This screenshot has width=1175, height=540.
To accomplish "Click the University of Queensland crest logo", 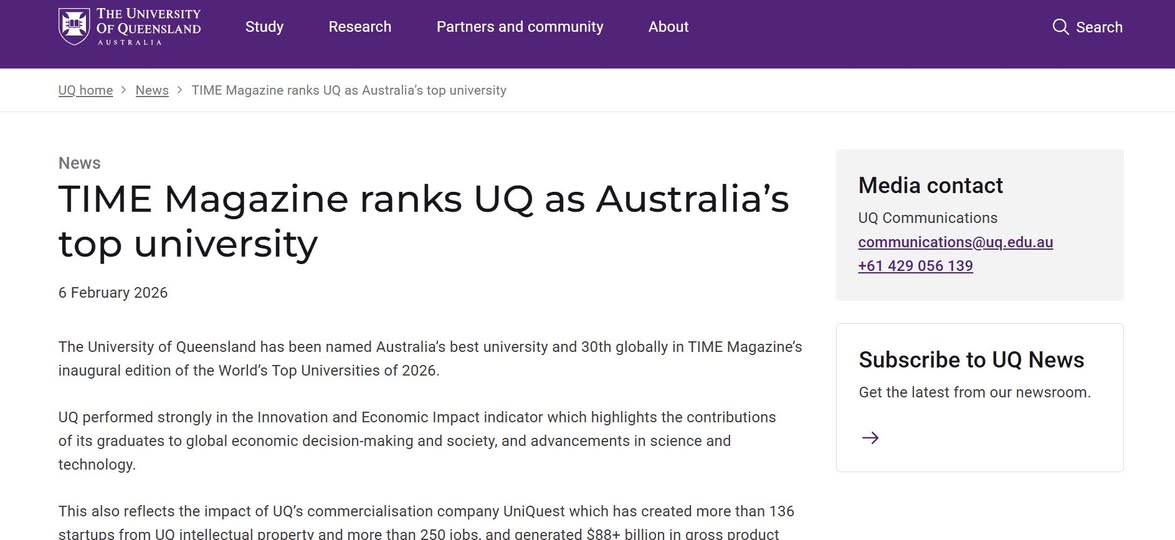I will [74, 26].
